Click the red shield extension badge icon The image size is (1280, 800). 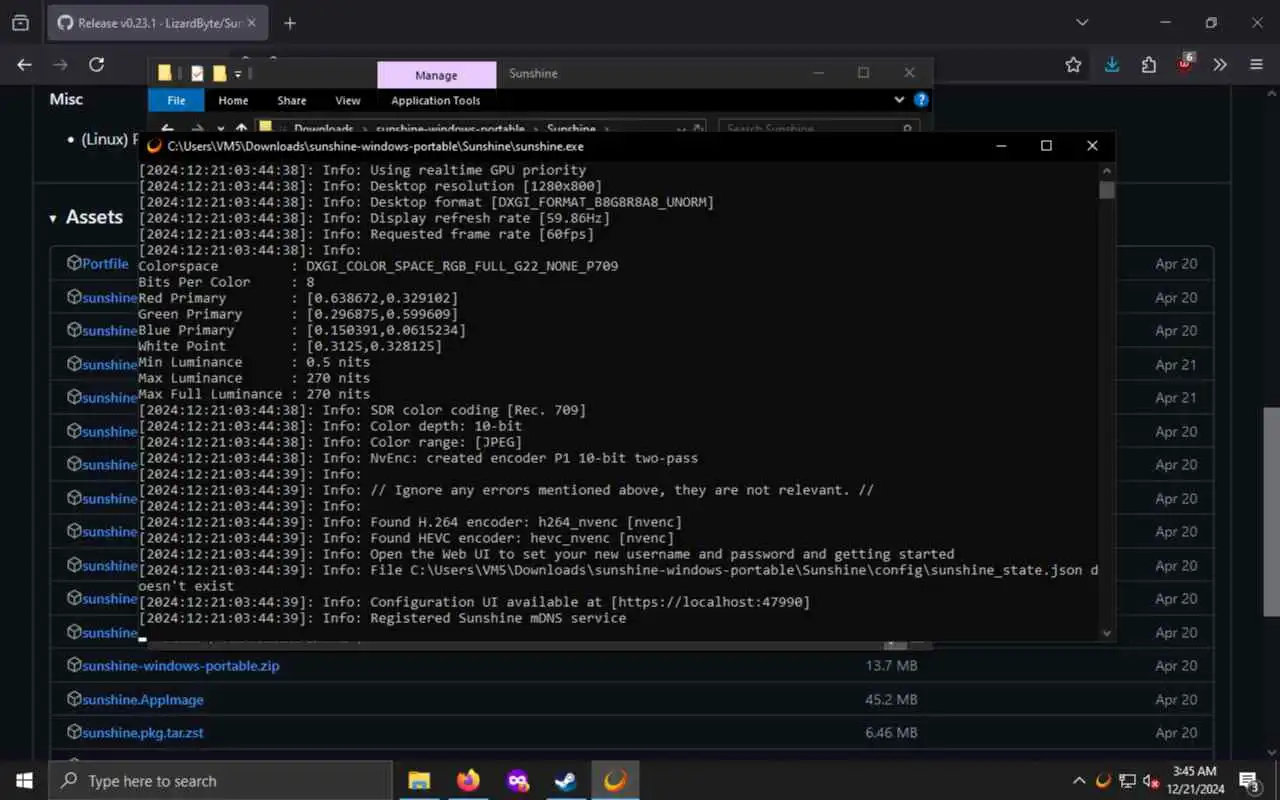point(1185,64)
